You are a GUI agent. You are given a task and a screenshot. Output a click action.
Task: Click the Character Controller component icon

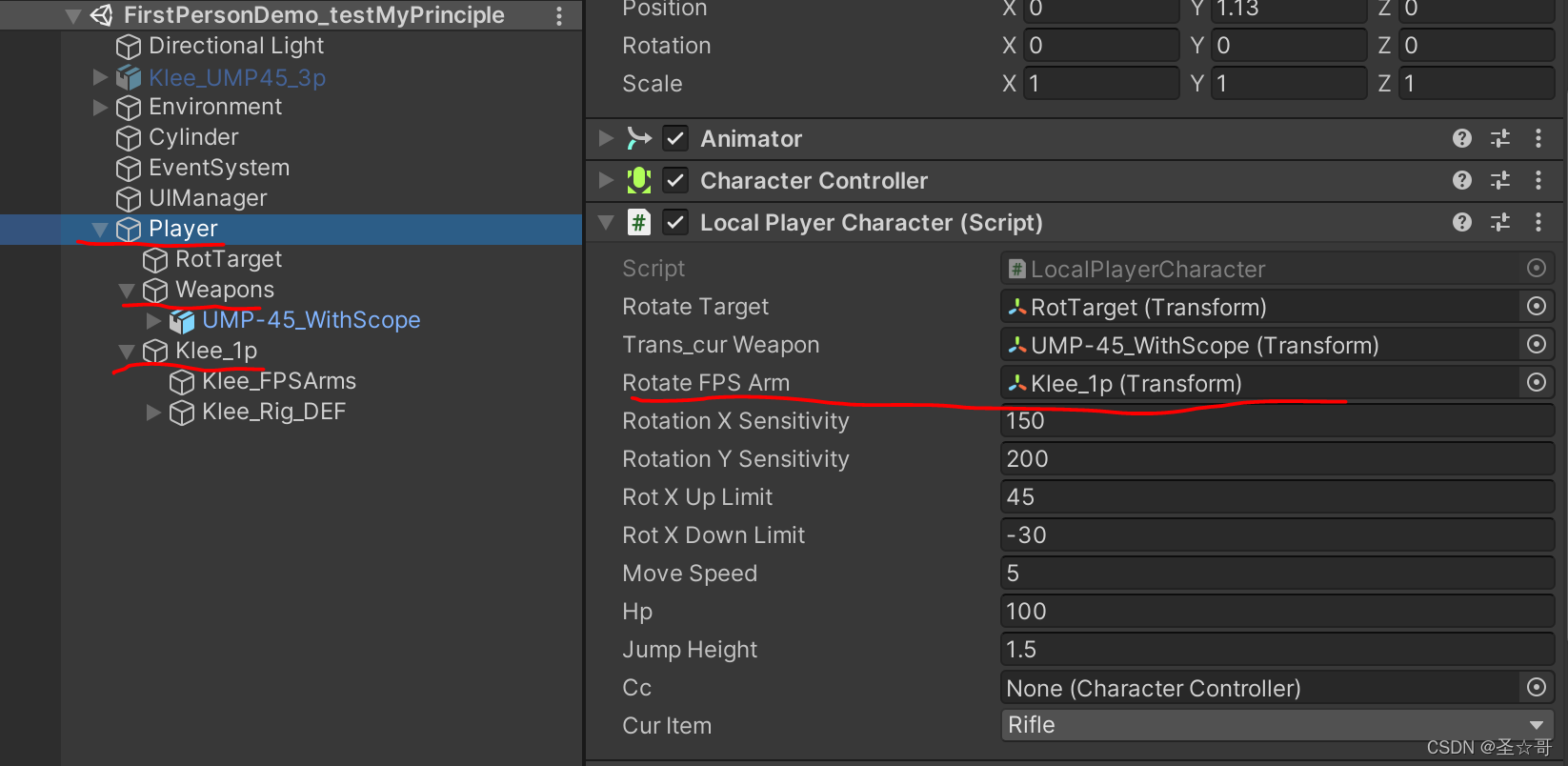(x=639, y=180)
